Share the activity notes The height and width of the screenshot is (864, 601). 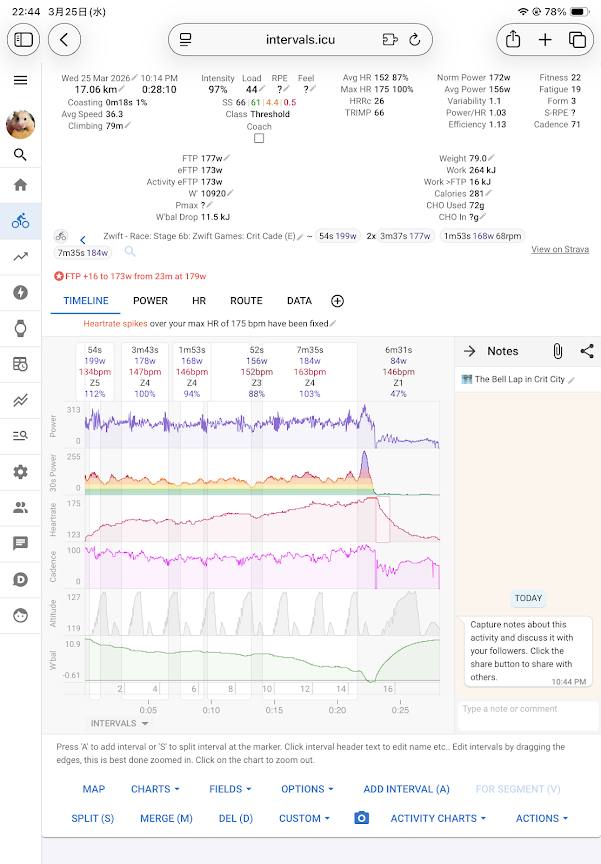[587, 351]
